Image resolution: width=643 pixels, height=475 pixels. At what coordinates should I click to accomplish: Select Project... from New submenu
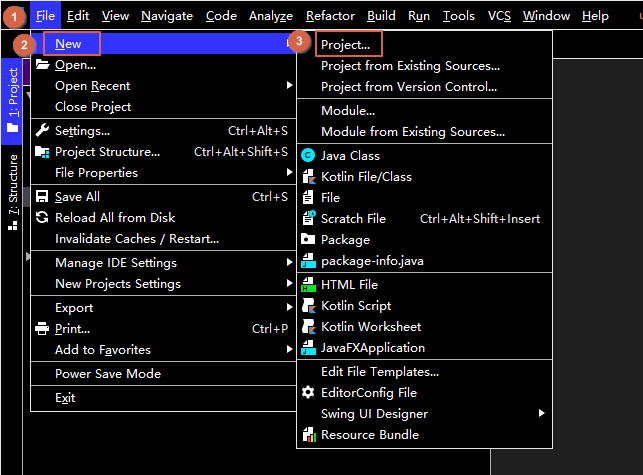(x=345, y=45)
